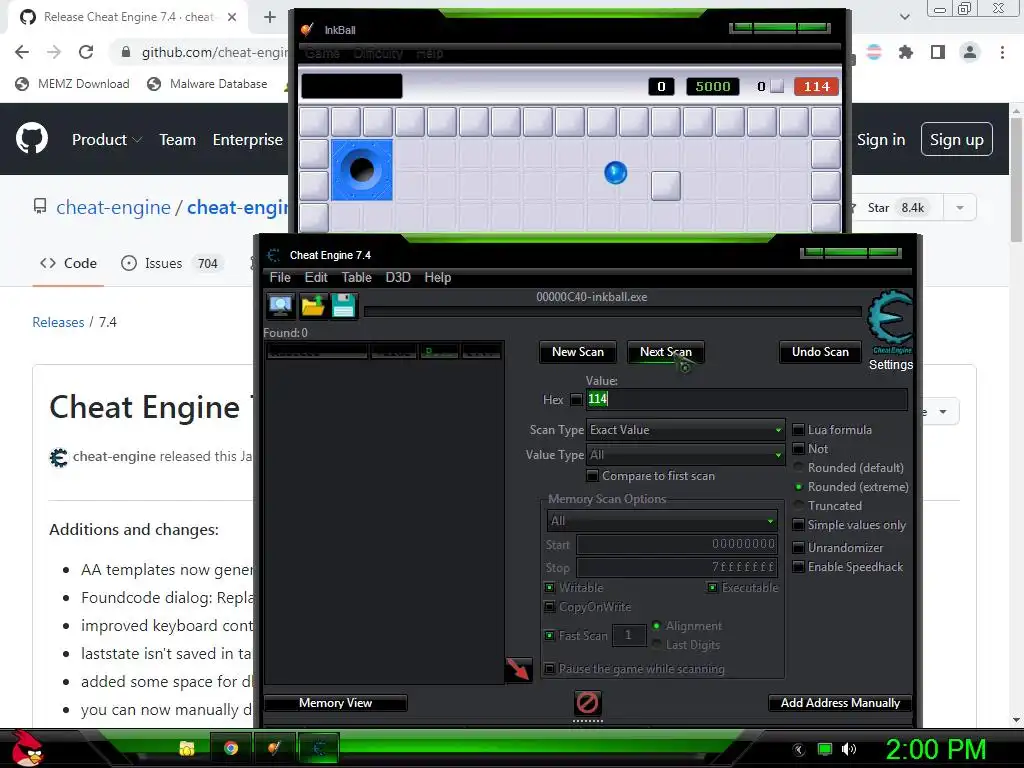Toggle Simple values only checkbox
Screen dimensions: 1024x768
click(798, 525)
